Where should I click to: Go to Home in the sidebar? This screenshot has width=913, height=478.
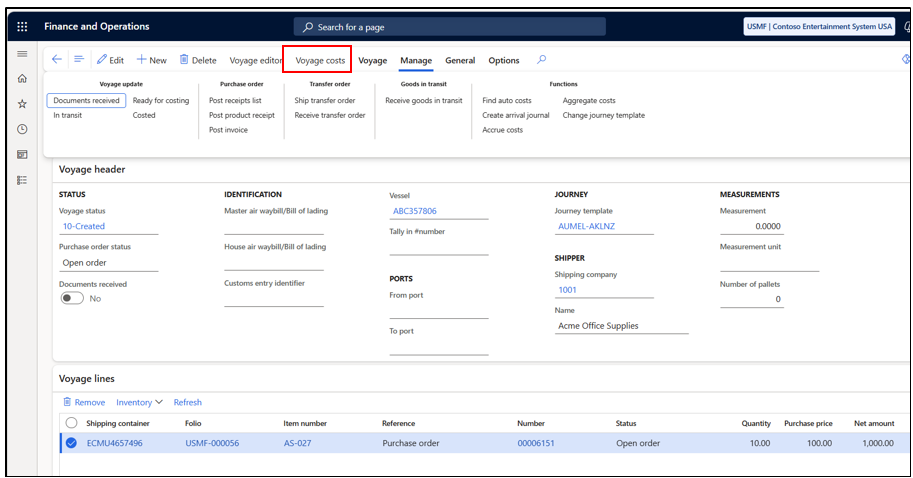click(x=22, y=79)
